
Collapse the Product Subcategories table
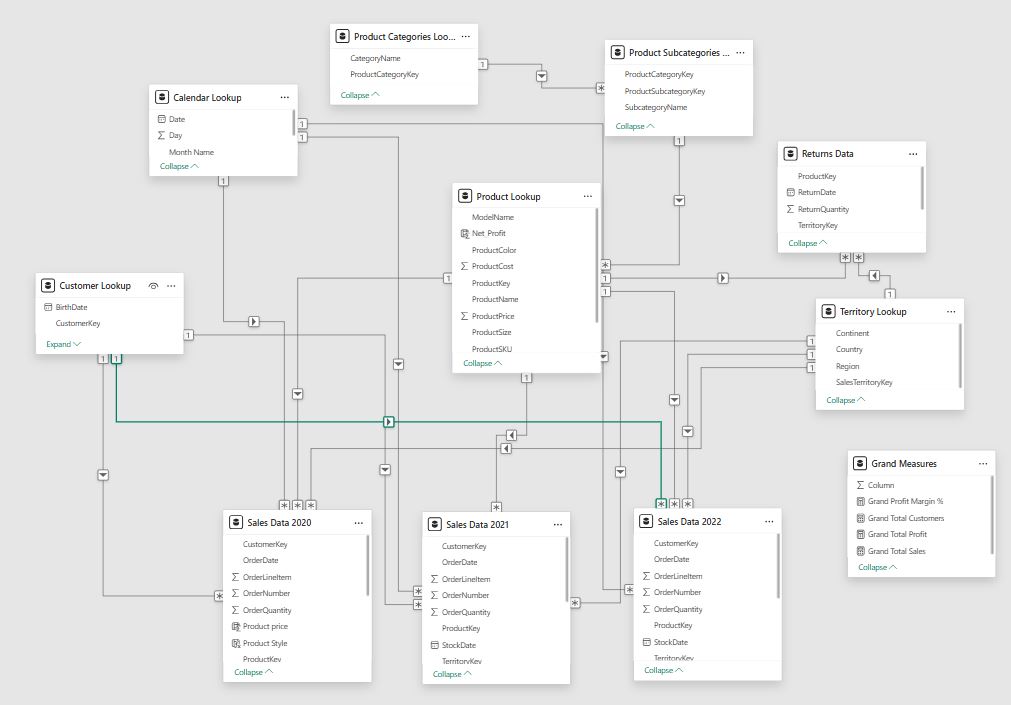click(635, 126)
